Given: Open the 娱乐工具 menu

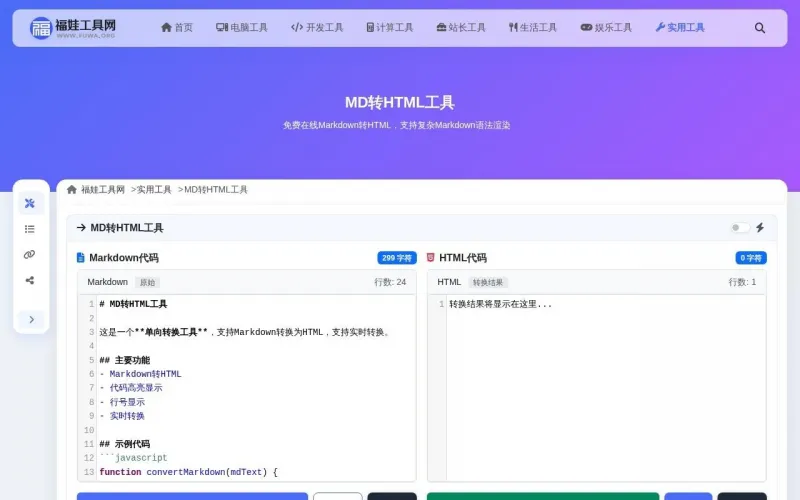Looking at the screenshot, I should 606,28.
